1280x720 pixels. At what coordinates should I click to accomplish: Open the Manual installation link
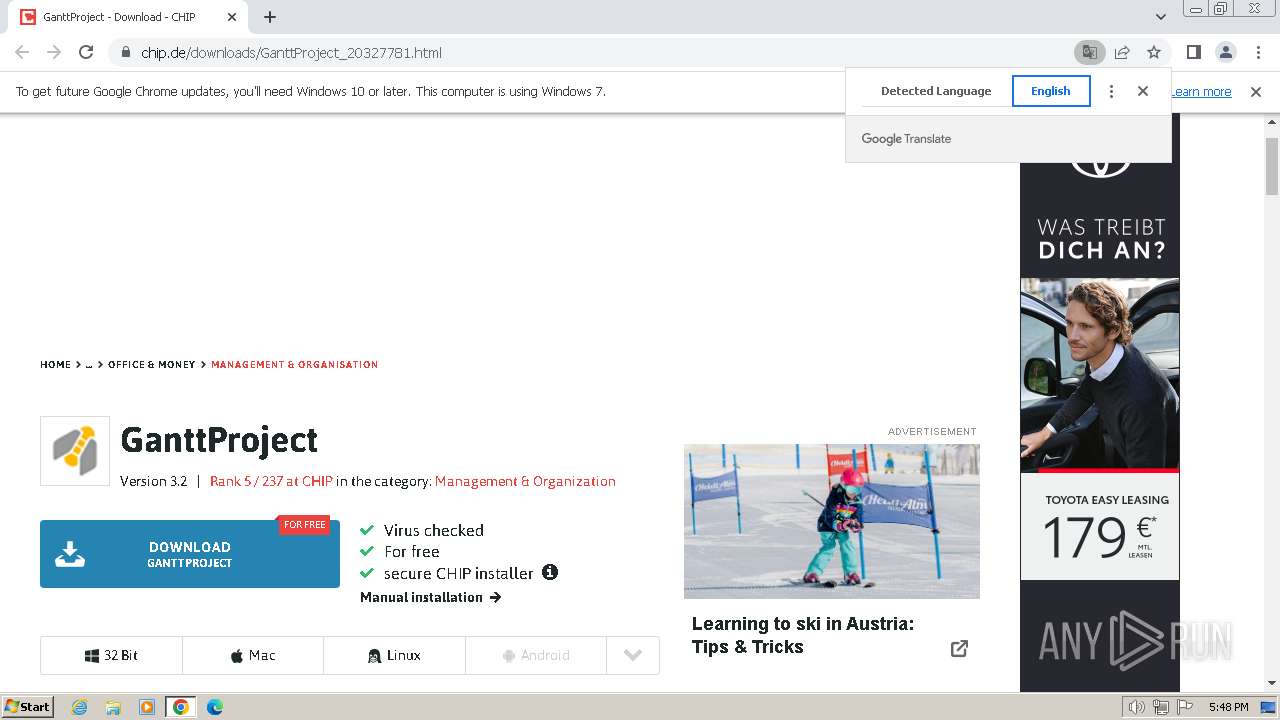[431, 597]
